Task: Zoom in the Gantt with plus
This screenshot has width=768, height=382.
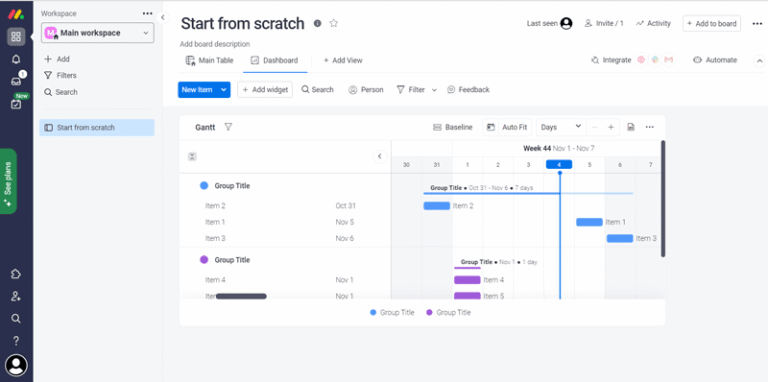Action: 611,127
